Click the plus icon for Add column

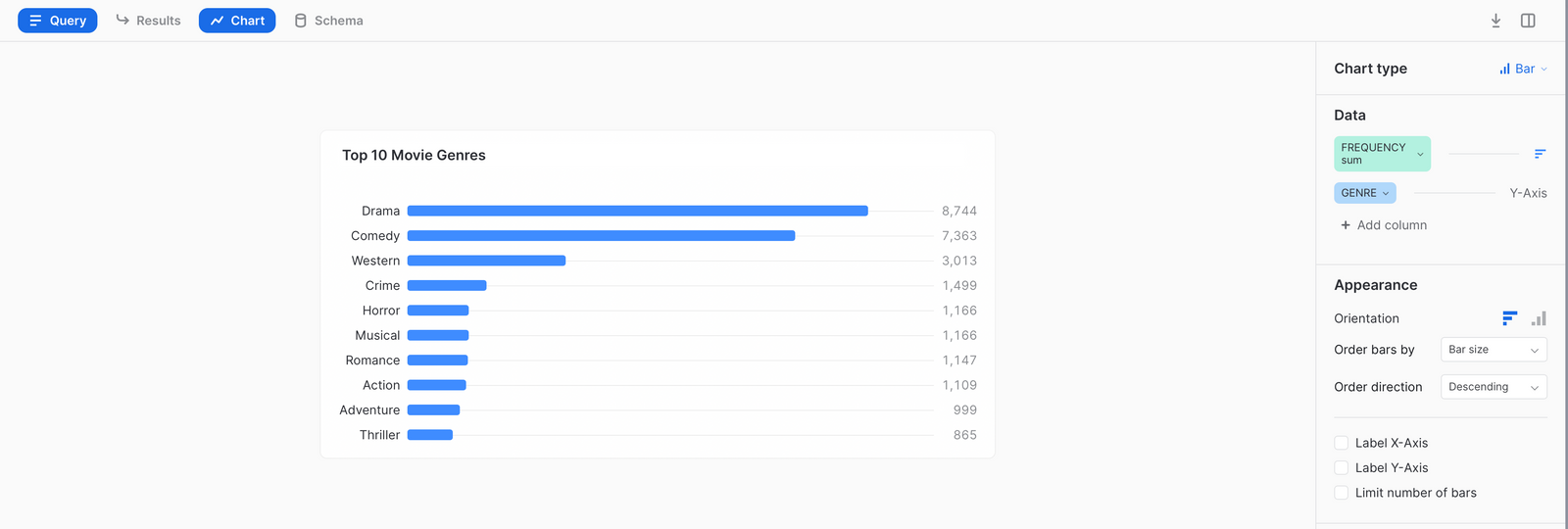[x=1346, y=225]
